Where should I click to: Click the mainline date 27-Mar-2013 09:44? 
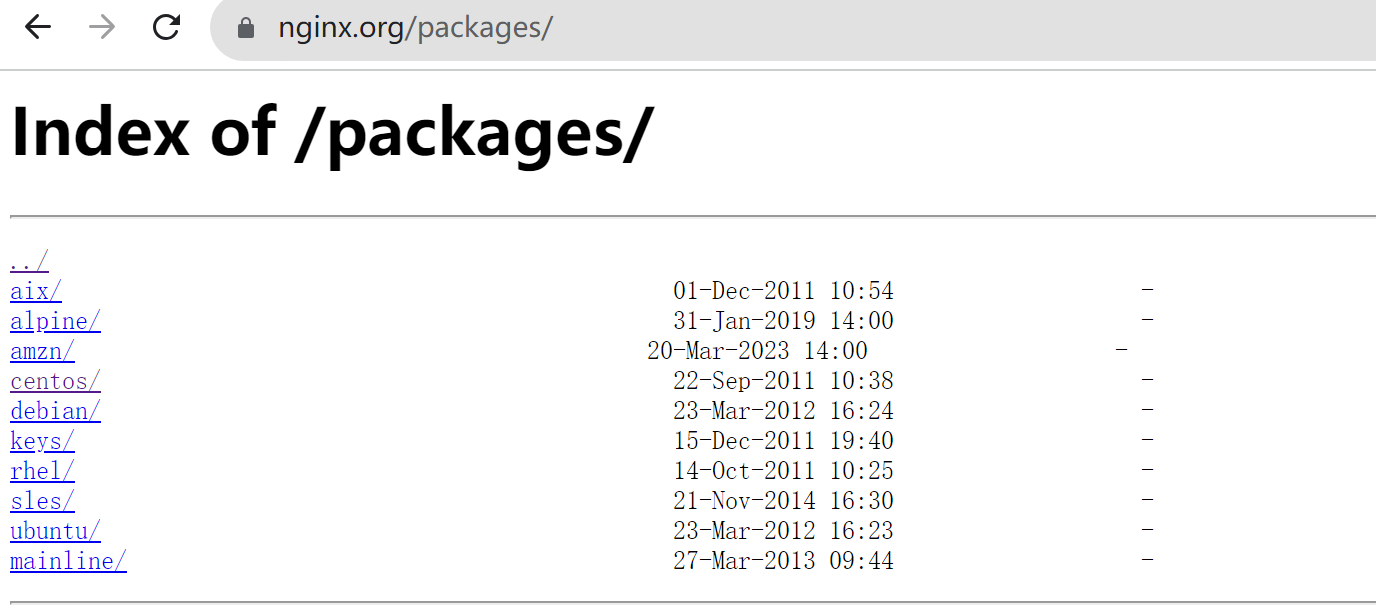pyautogui.click(x=783, y=561)
